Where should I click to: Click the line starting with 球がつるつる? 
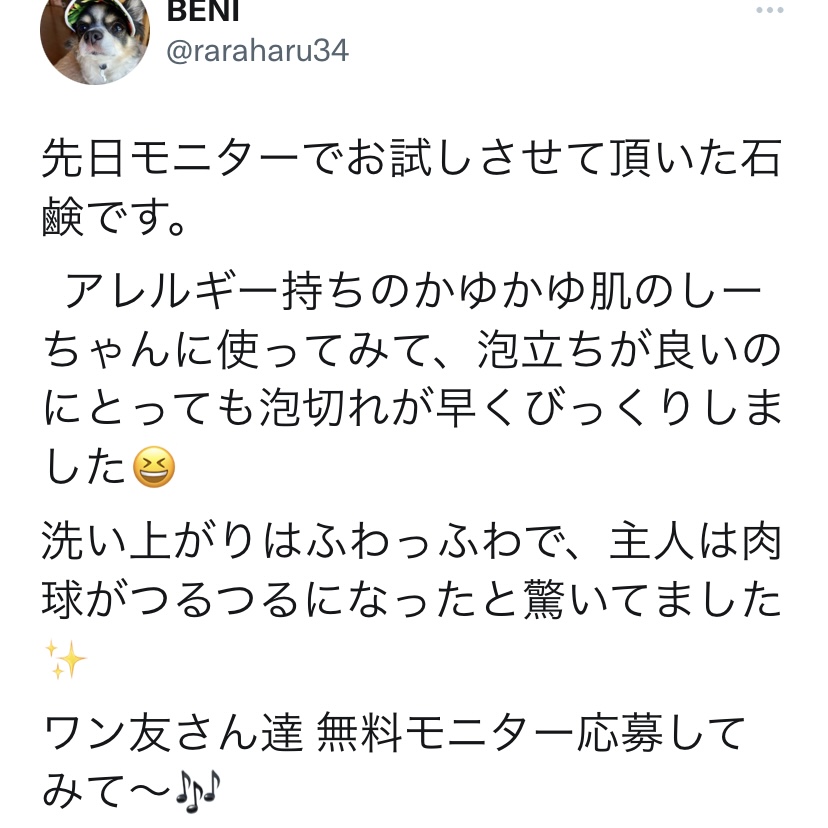click(x=412, y=599)
